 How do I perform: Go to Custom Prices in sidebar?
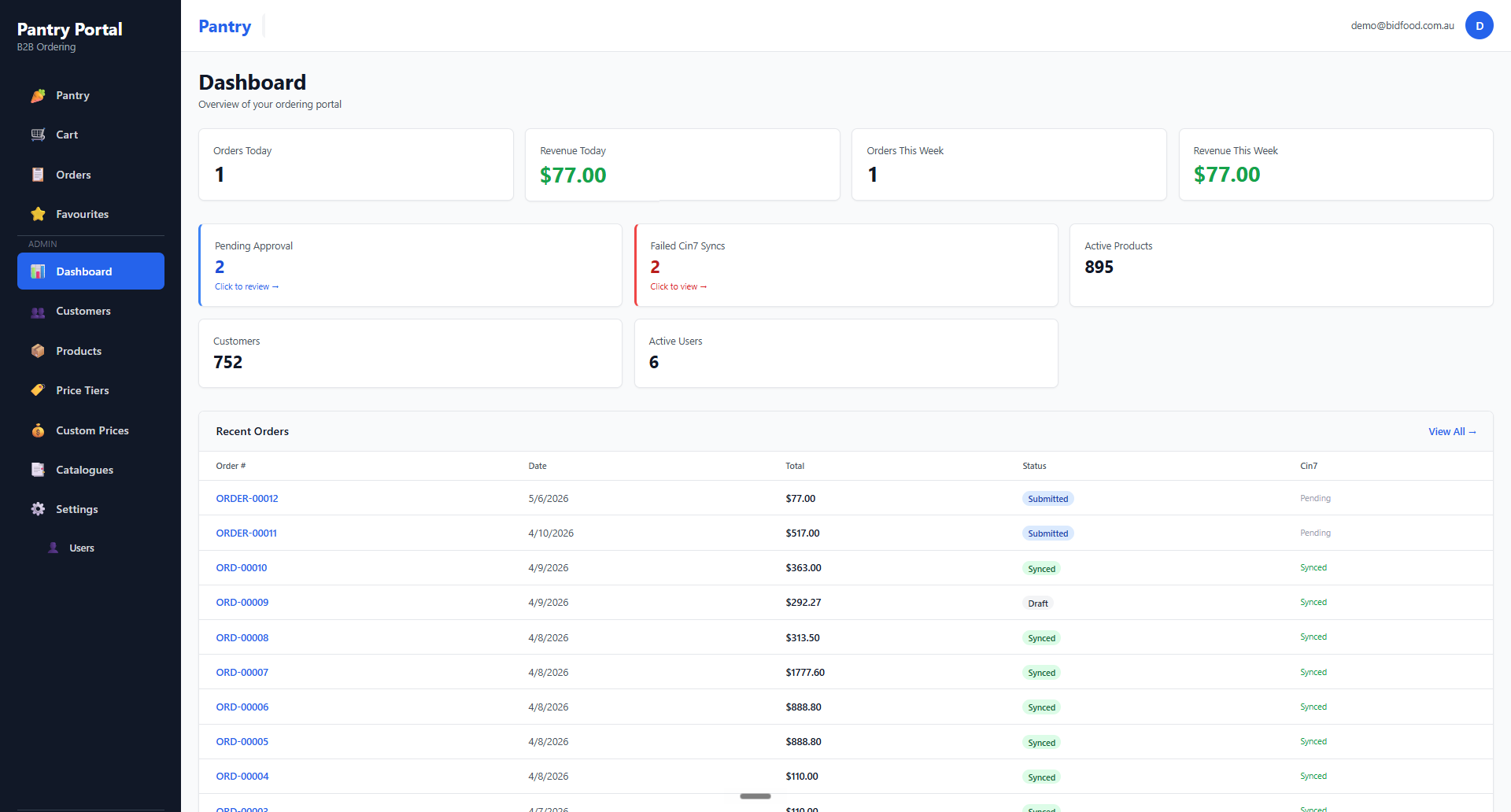pyautogui.click(x=91, y=430)
